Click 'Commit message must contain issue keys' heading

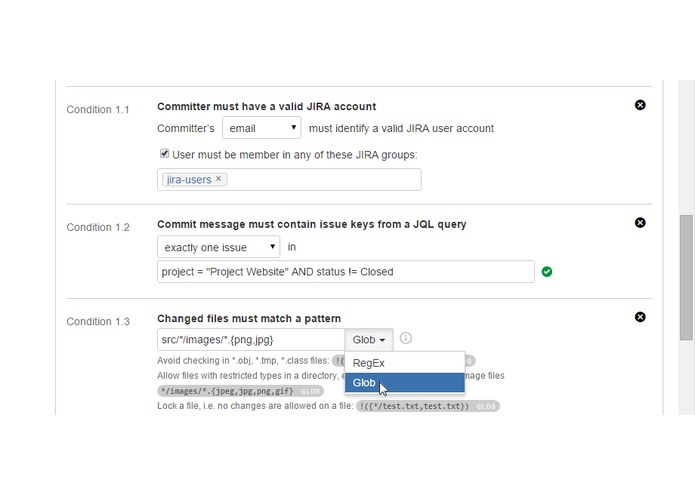pos(312,224)
